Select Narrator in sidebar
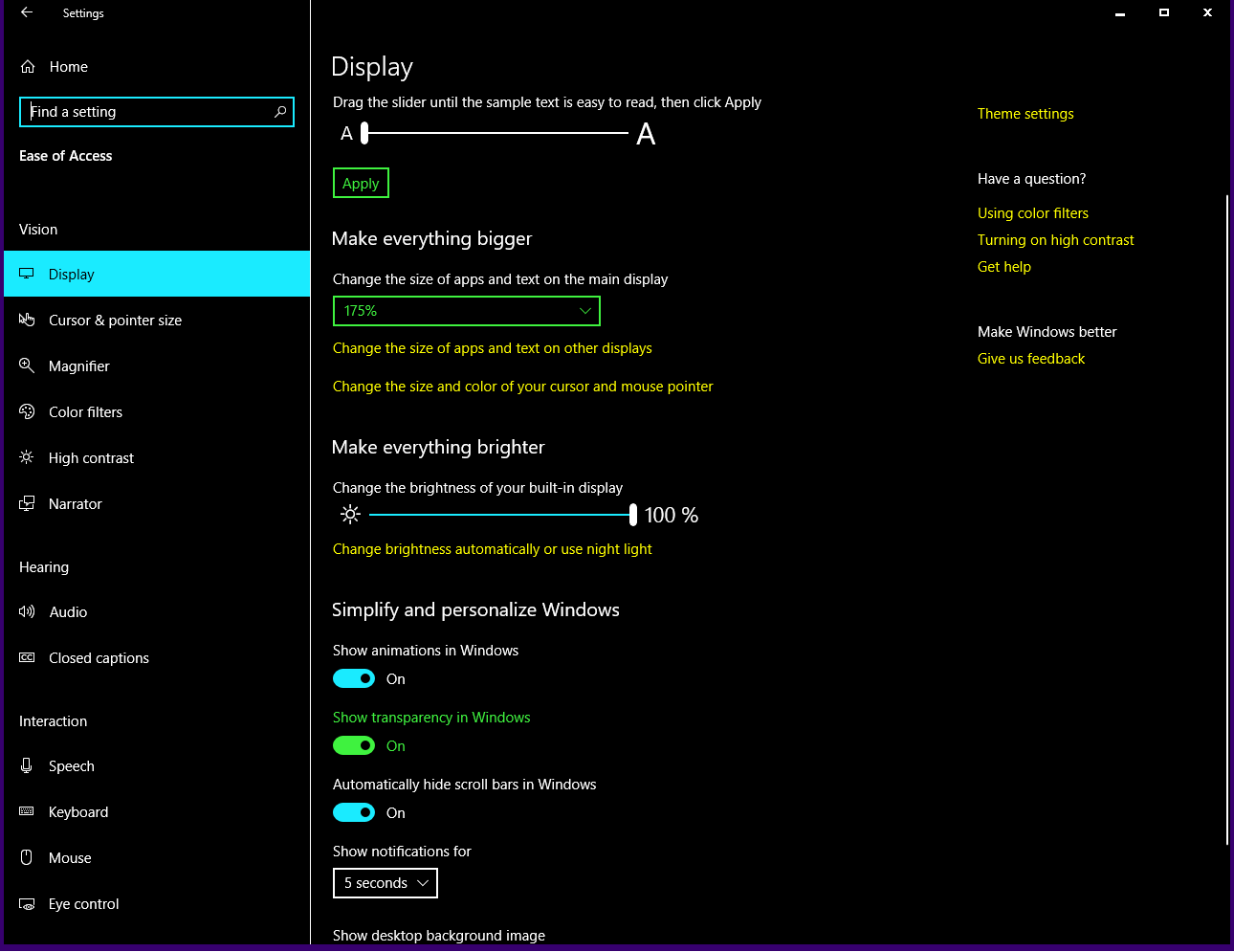 click(x=76, y=504)
